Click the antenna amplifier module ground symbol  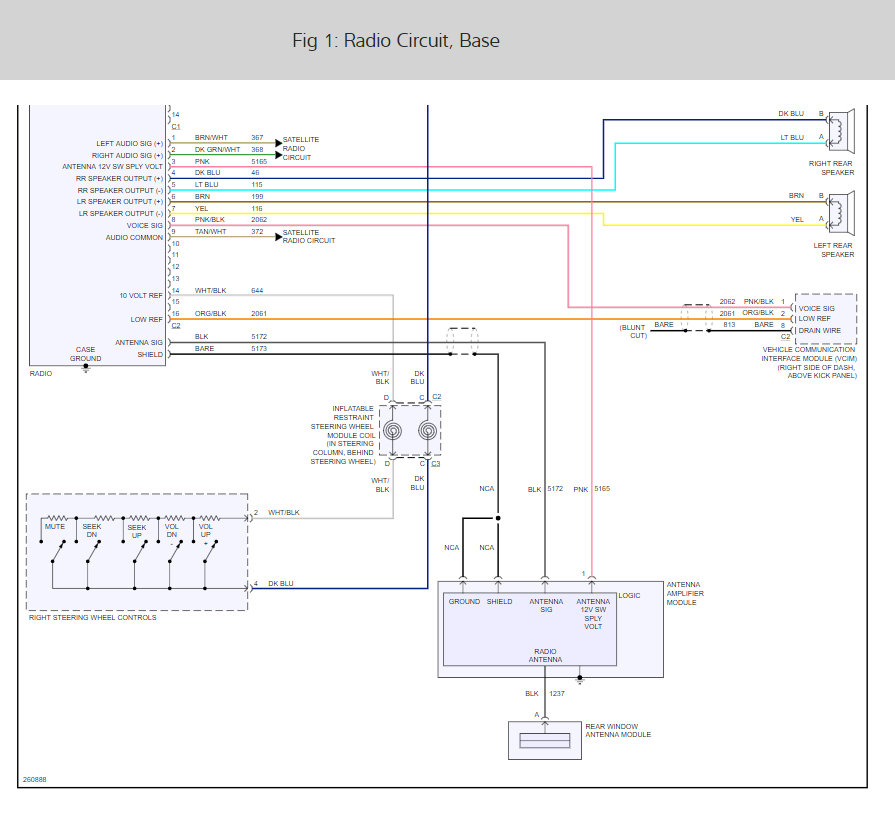click(x=580, y=680)
